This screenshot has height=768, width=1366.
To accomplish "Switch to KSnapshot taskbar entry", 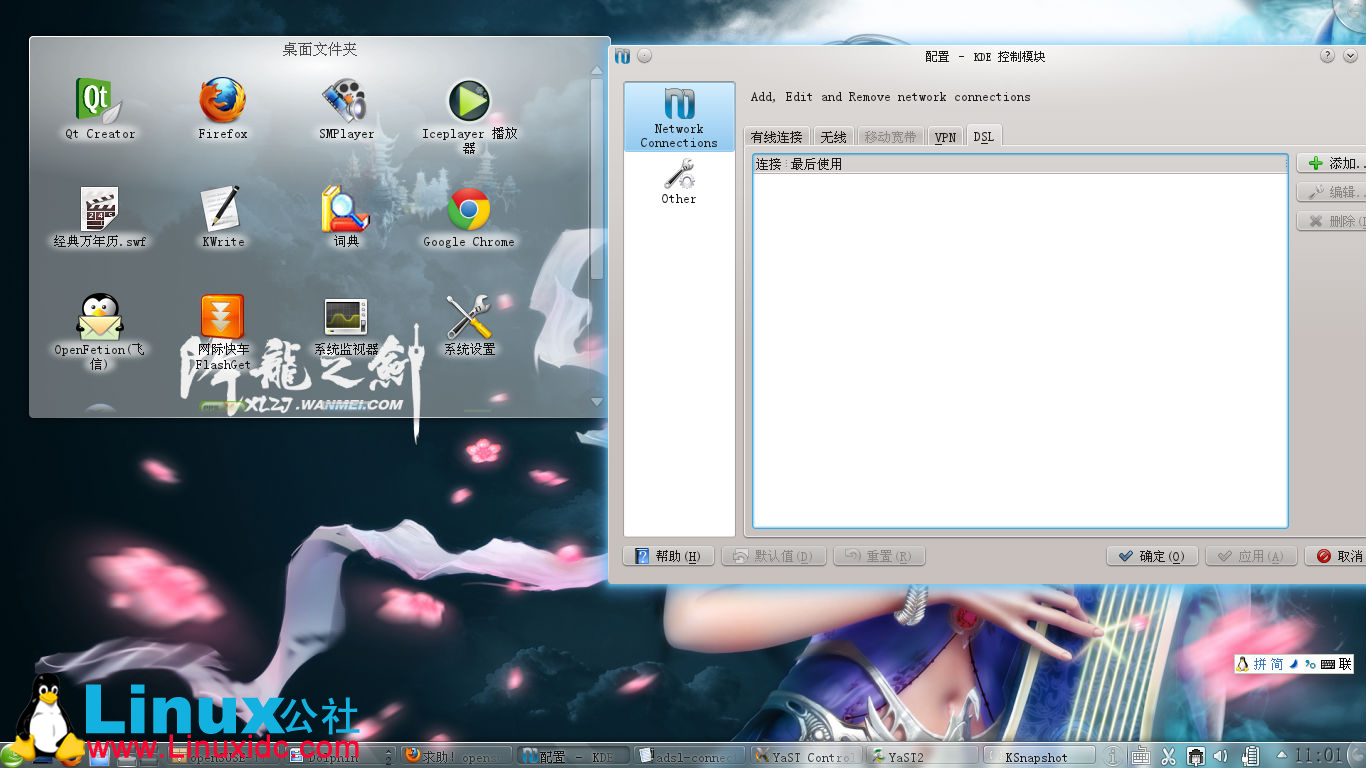I will [1038, 757].
